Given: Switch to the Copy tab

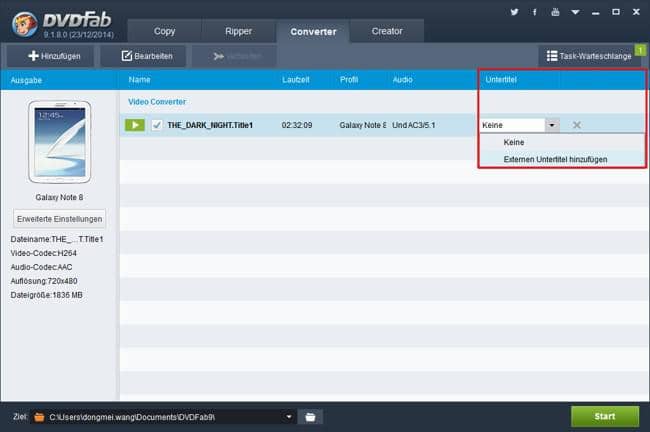Looking at the screenshot, I should (165, 31).
